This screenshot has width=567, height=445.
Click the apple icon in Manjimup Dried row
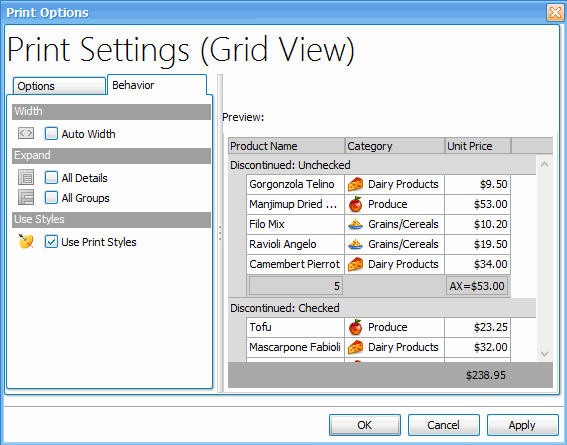pos(355,204)
